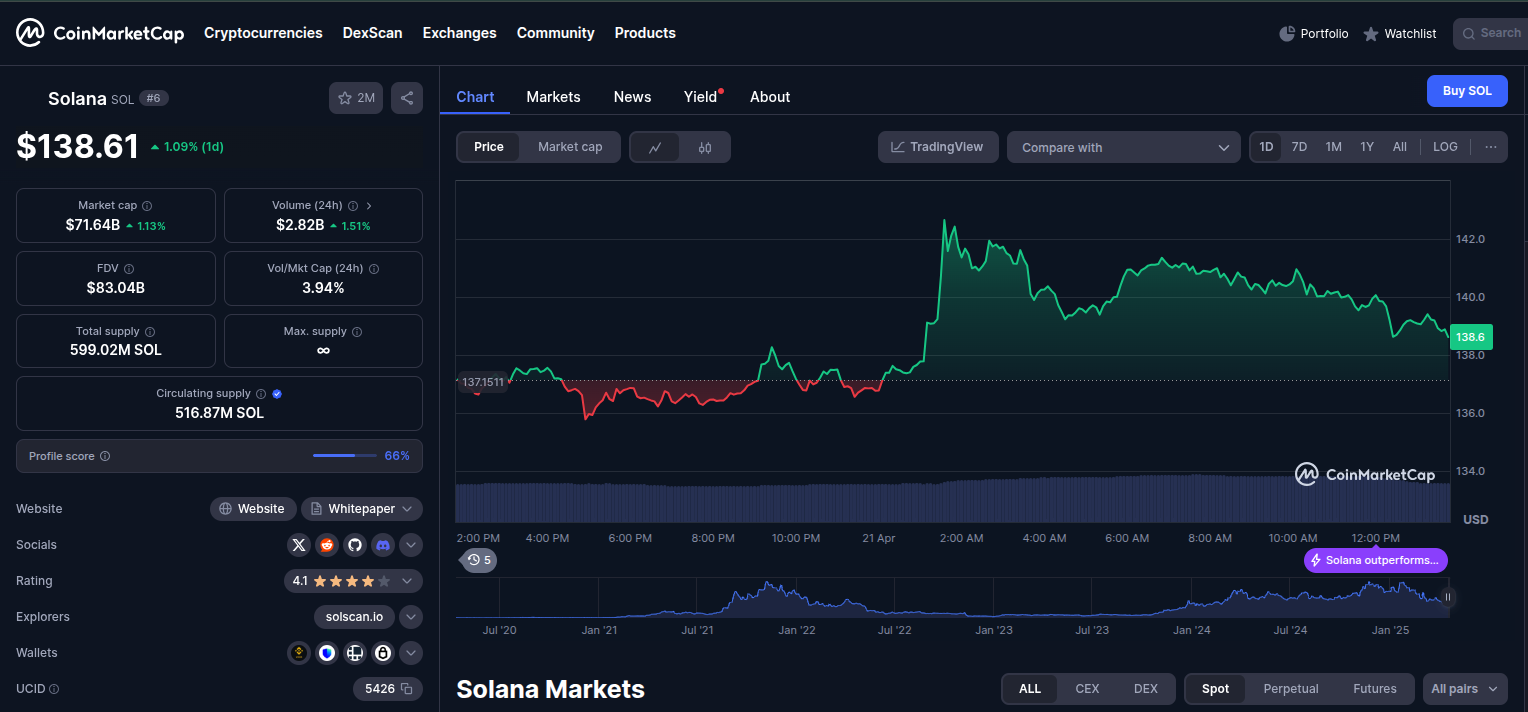Open the Community menu

(x=555, y=33)
